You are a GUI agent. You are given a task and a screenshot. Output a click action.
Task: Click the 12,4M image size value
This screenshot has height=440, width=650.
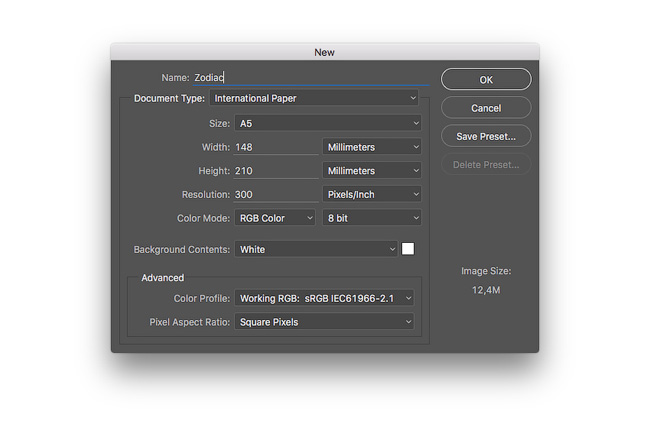pyautogui.click(x=486, y=290)
